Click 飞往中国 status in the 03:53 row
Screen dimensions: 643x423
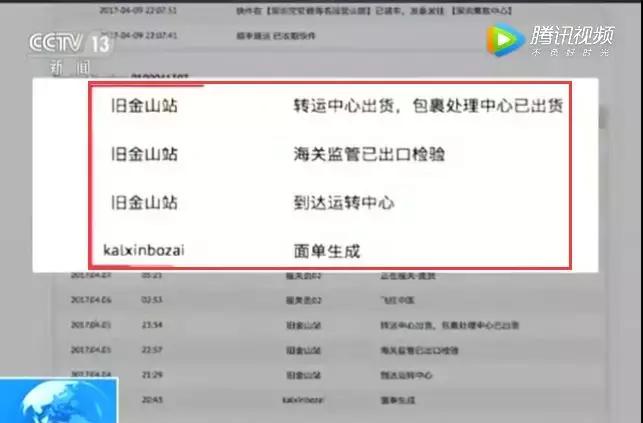tap(397, 300)
